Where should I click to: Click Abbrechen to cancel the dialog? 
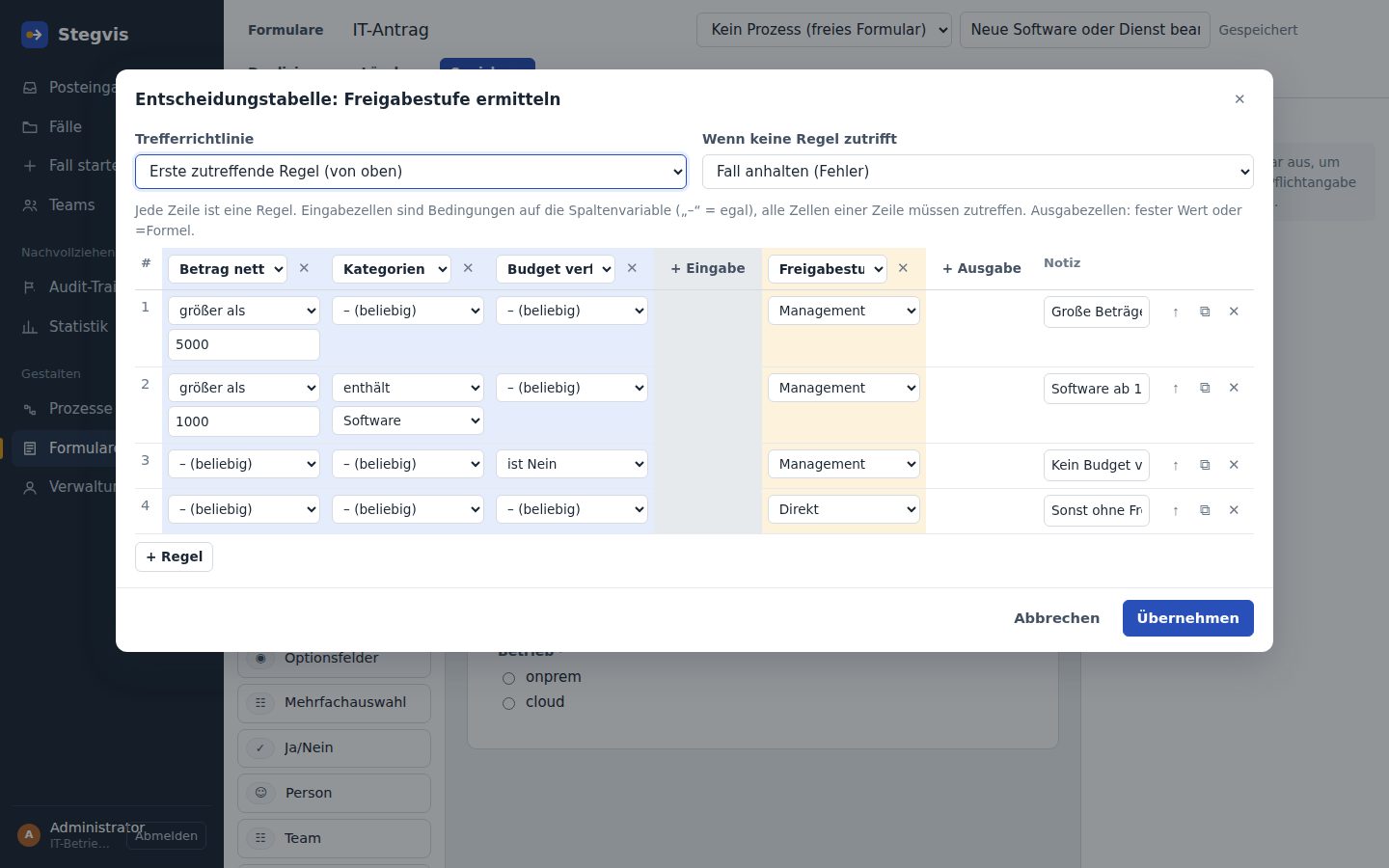point(1056,618)
